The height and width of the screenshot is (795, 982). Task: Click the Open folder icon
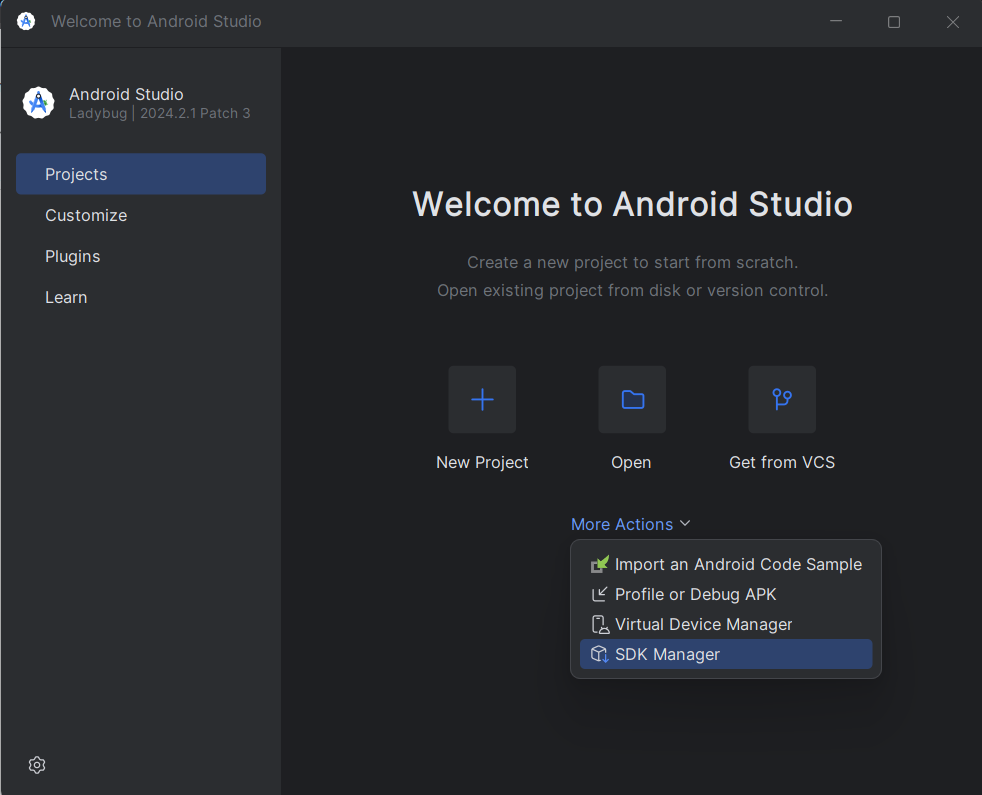(632, 400)
